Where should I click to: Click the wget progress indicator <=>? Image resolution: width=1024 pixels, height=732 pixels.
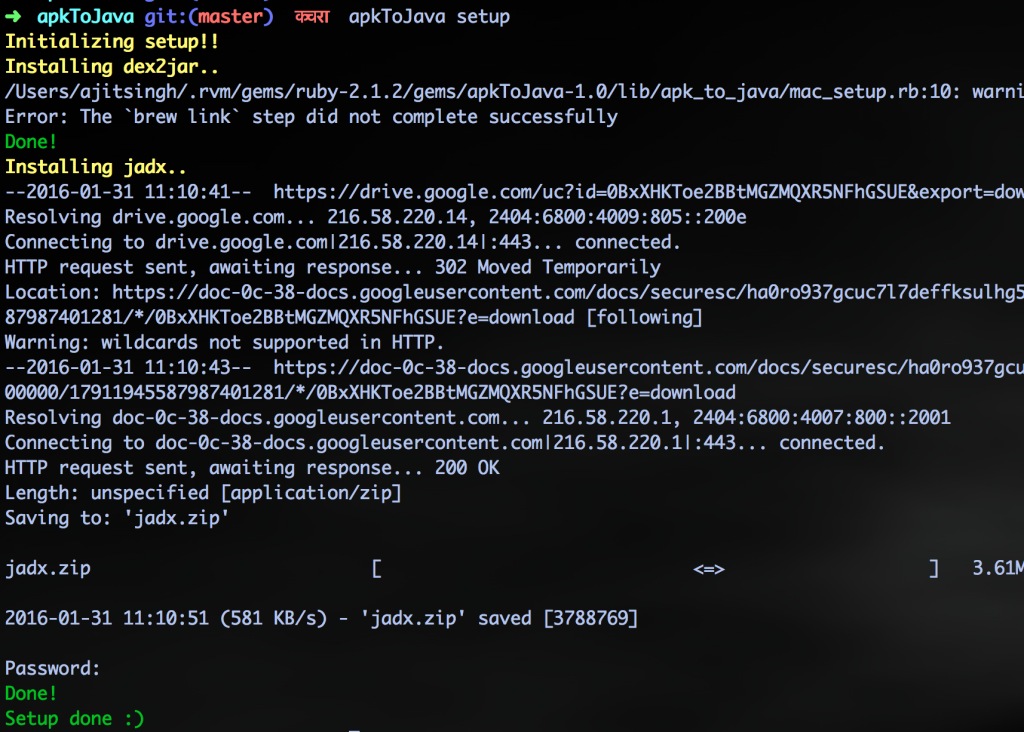(x=709, y=569)
